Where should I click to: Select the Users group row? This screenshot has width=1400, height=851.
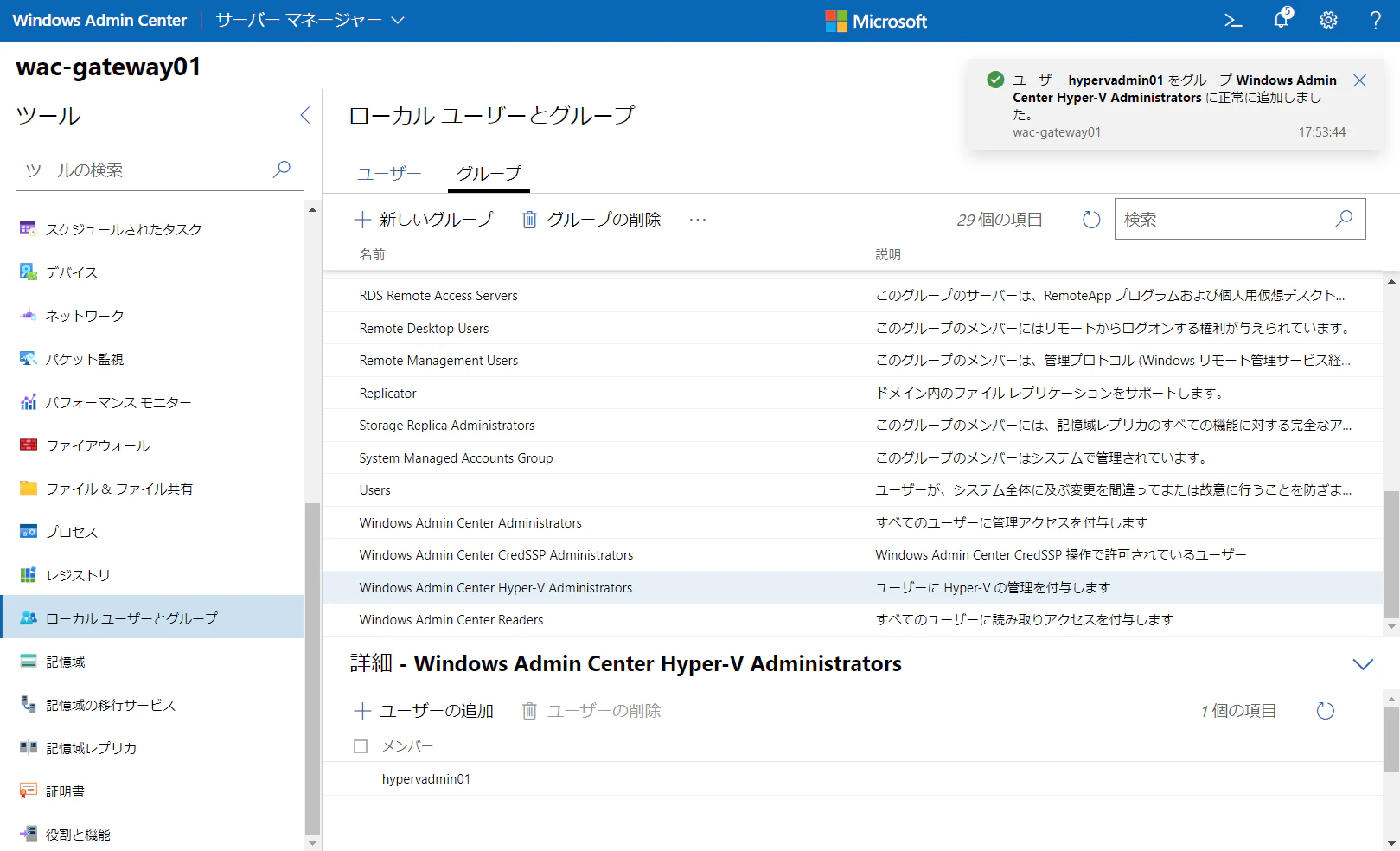pos(853,490)
